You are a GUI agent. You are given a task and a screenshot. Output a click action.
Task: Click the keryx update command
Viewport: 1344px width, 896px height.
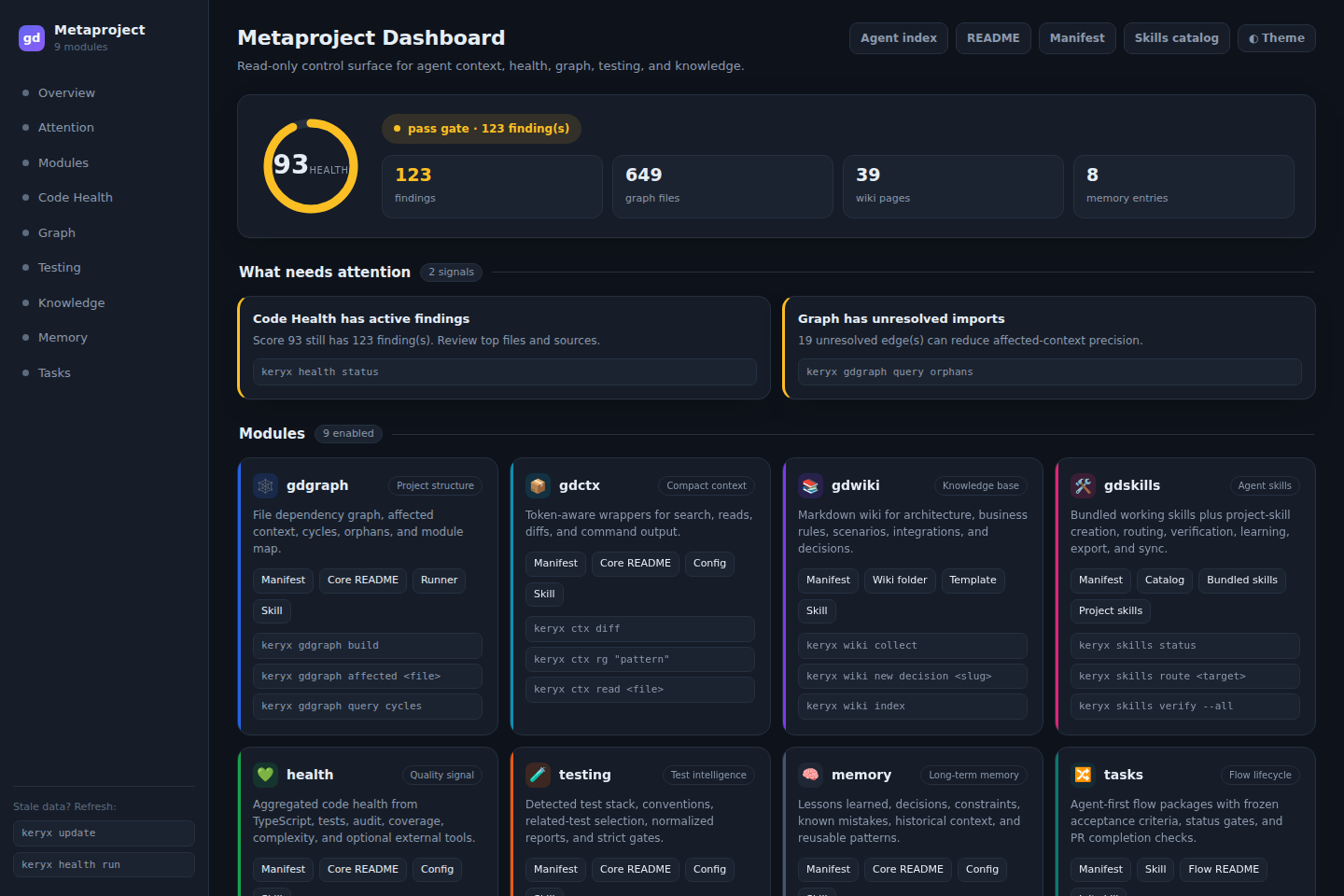coord(104,833)
